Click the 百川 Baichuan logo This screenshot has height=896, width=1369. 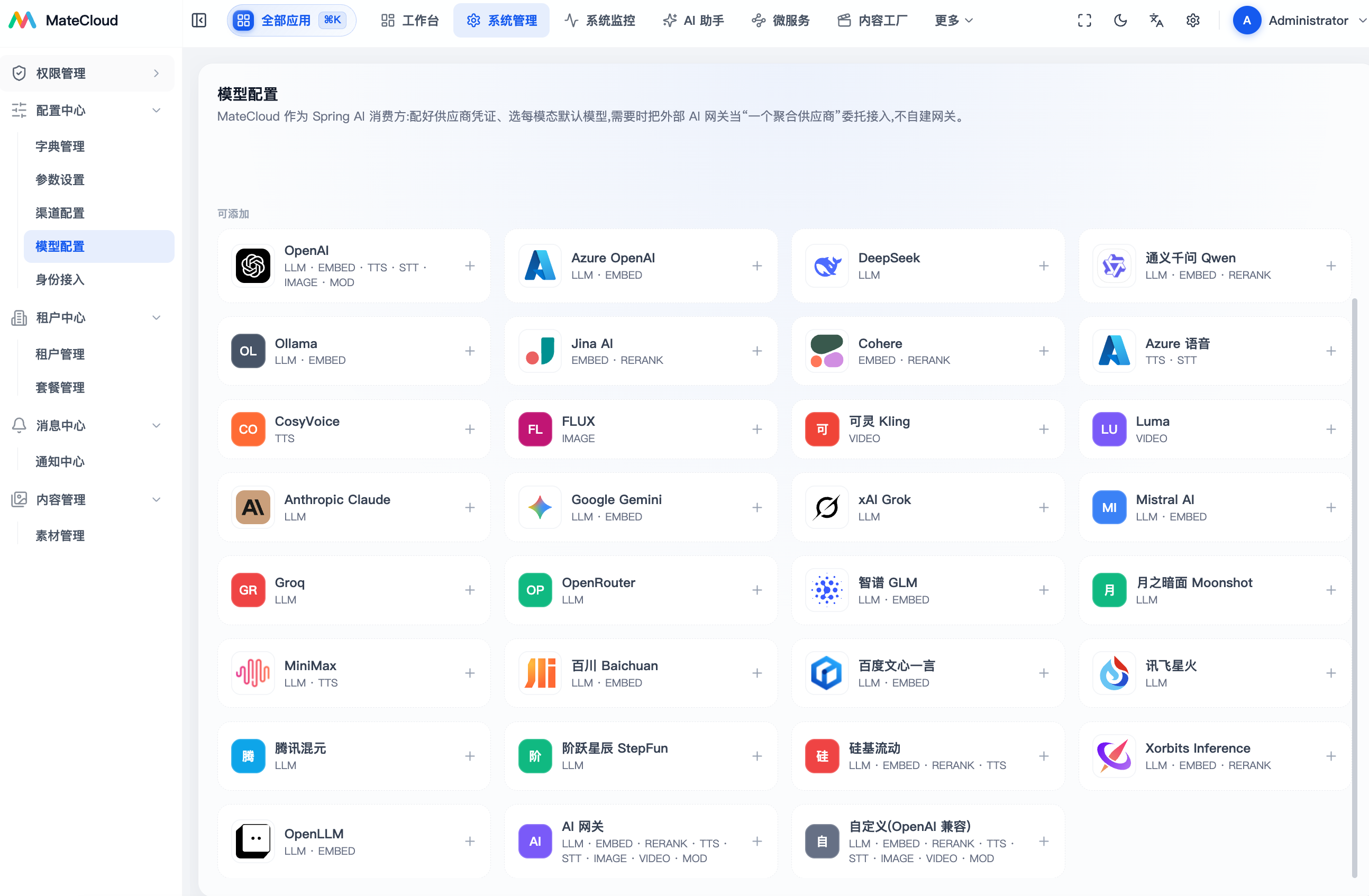click(x=540, y=673)
